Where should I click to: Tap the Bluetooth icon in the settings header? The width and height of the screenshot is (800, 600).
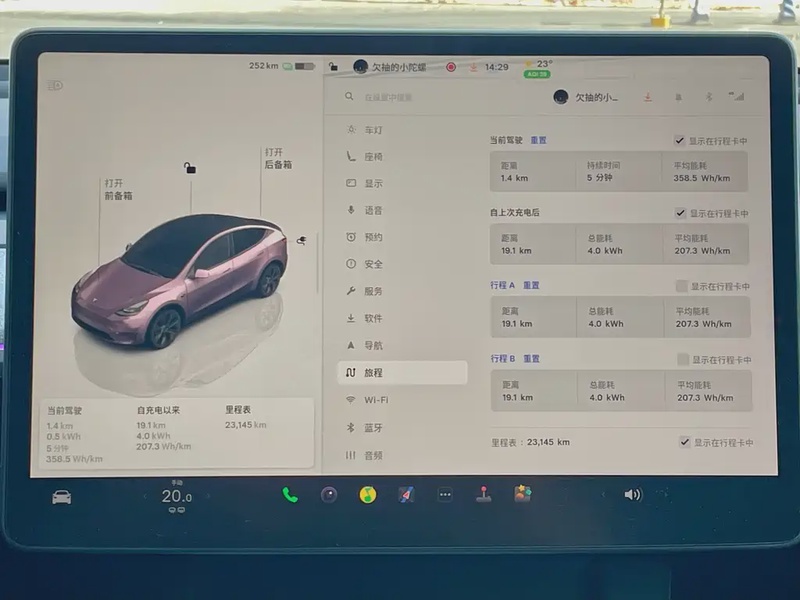708,97
